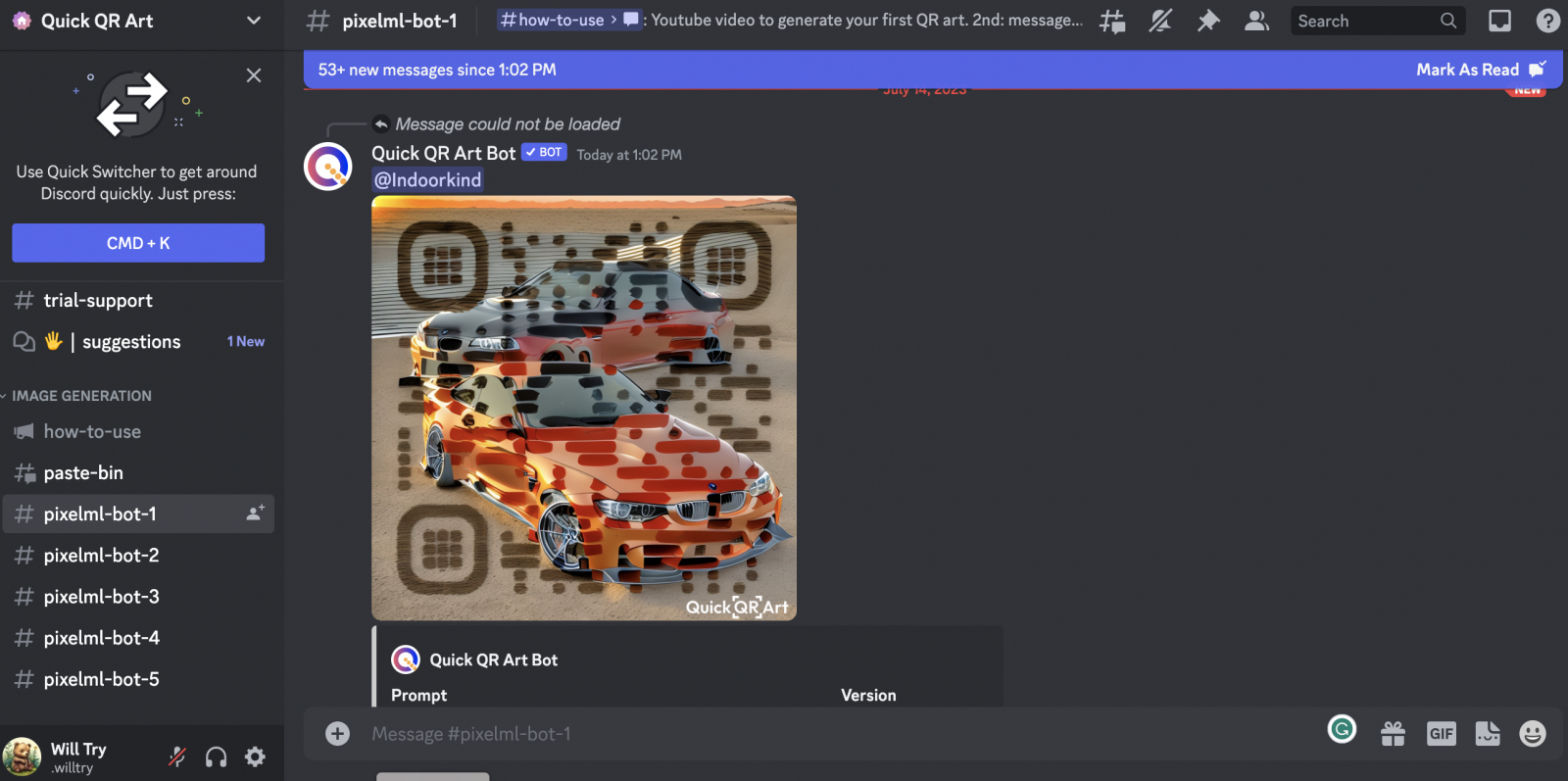Screen dimensions: 1568x781
Task: Click the BOT verified badge
Action: pyautogui.click(x=544, y=152)
